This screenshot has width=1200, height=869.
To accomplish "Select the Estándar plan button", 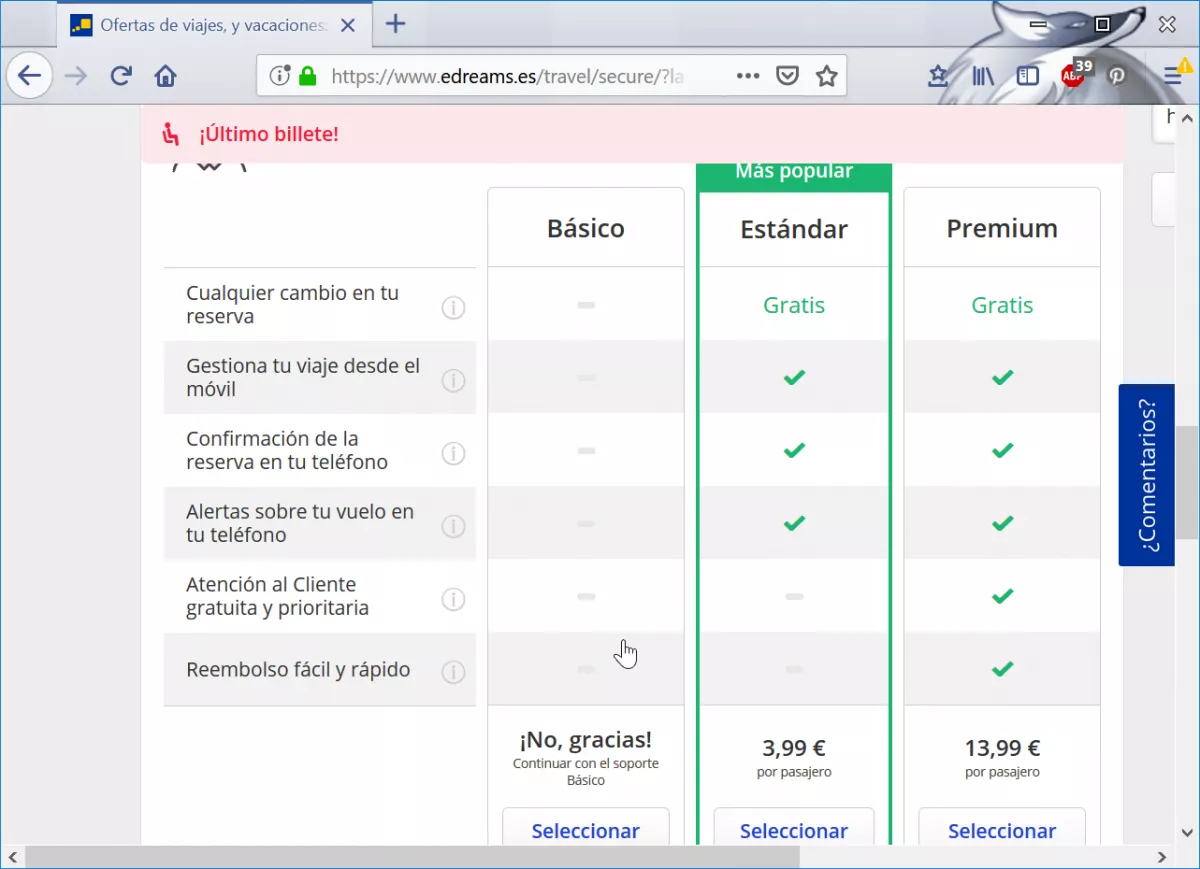I will 794,830.
